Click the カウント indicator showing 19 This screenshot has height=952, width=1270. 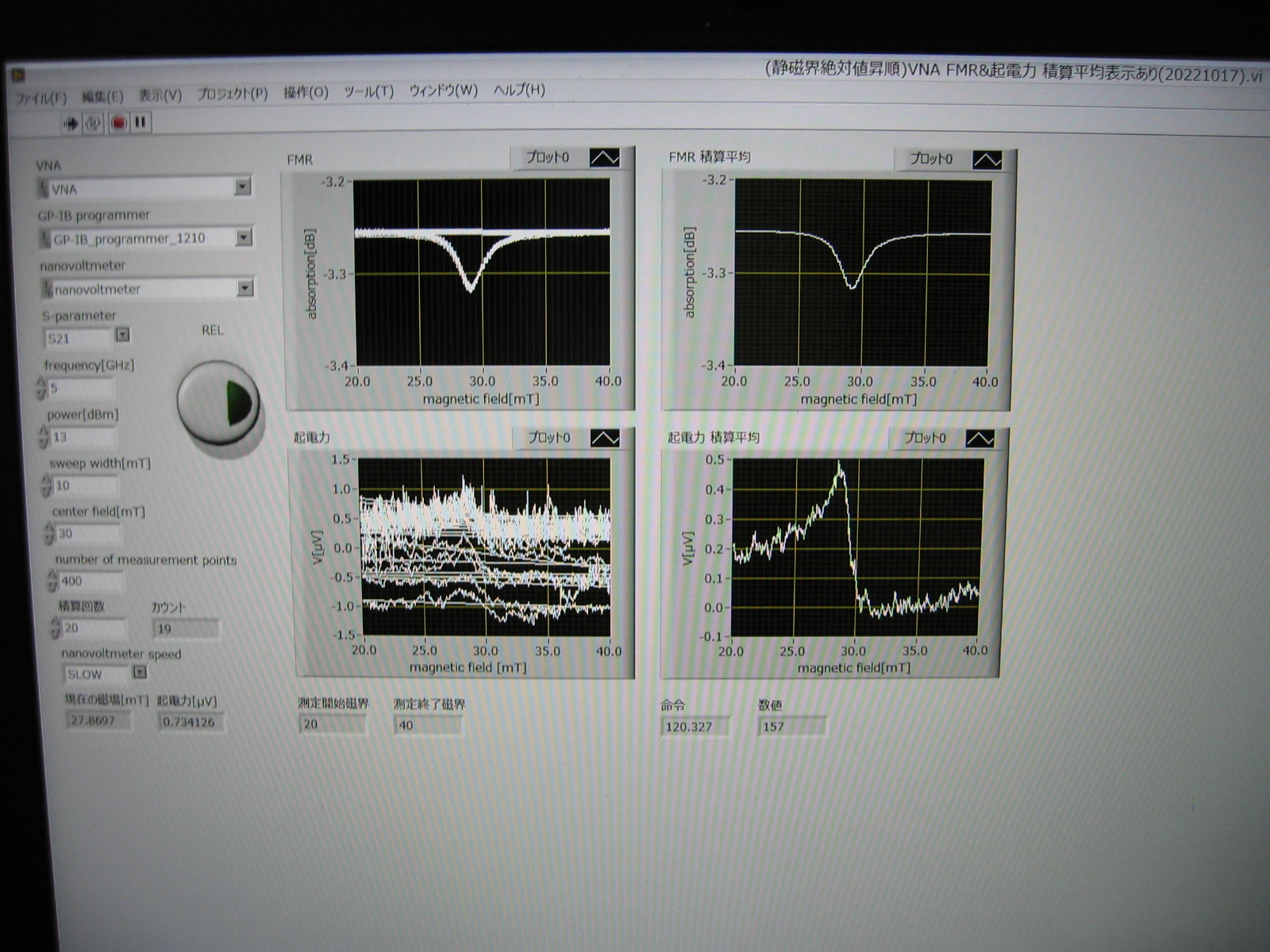(x=187, y=628)
